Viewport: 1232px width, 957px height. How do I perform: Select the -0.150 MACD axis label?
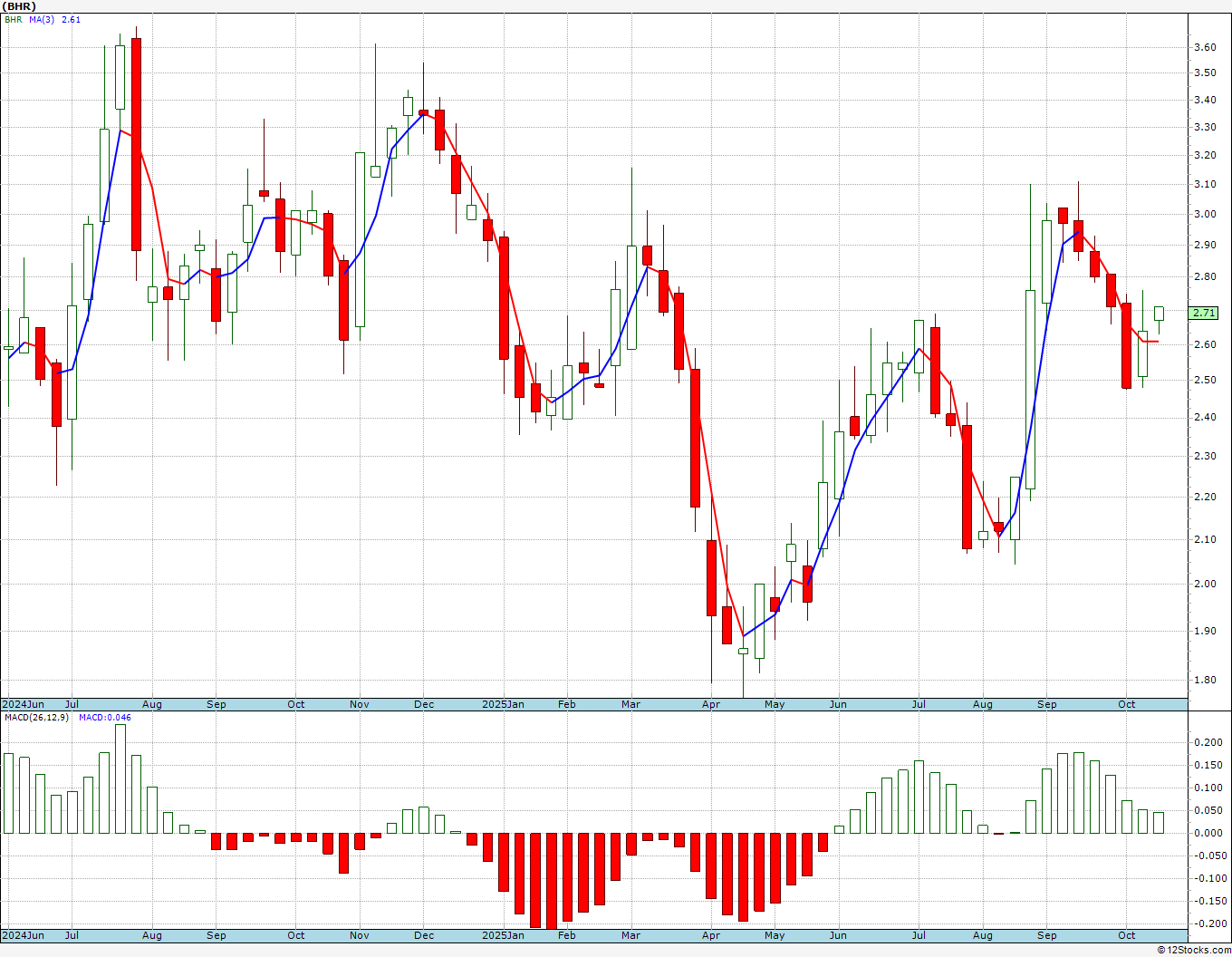point(1208,901)
